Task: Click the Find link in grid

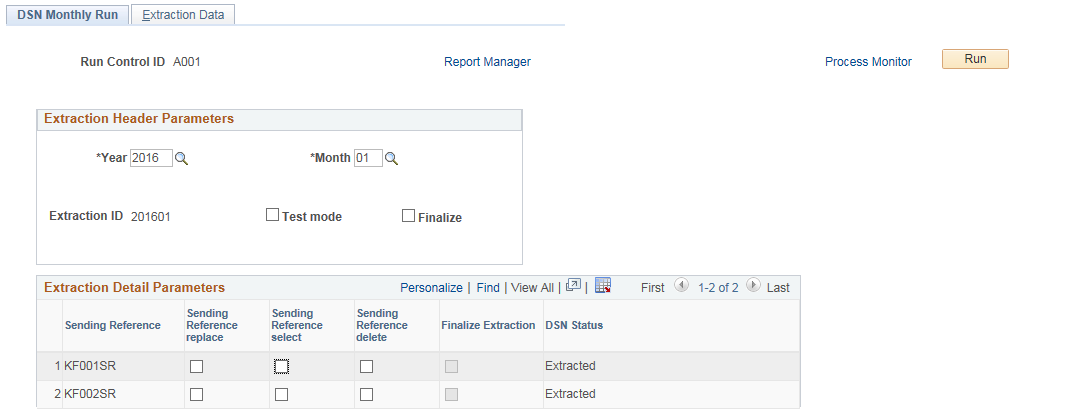Action: coord(488,288)
